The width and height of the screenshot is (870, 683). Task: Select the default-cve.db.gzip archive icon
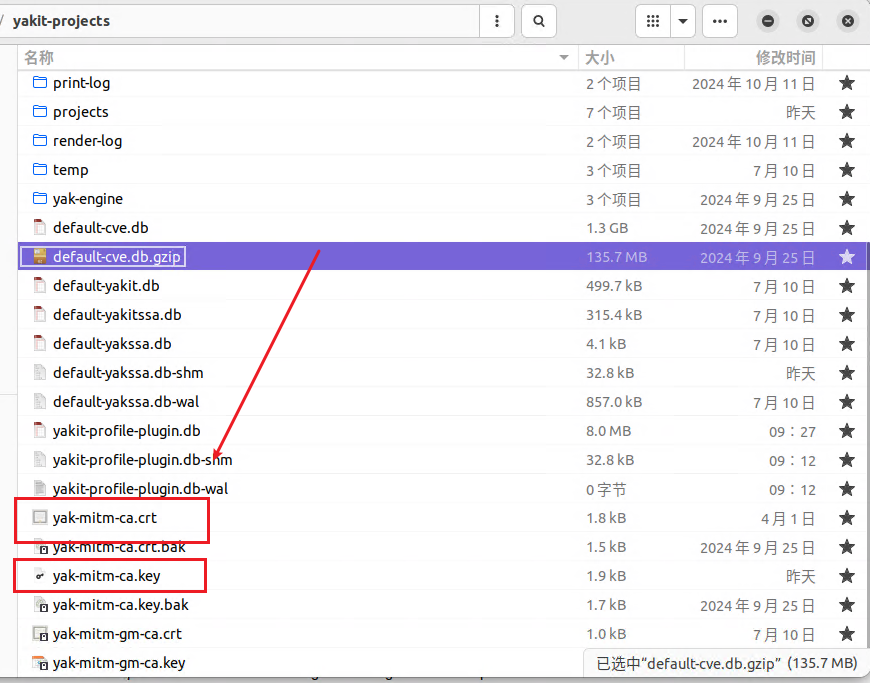40,257
